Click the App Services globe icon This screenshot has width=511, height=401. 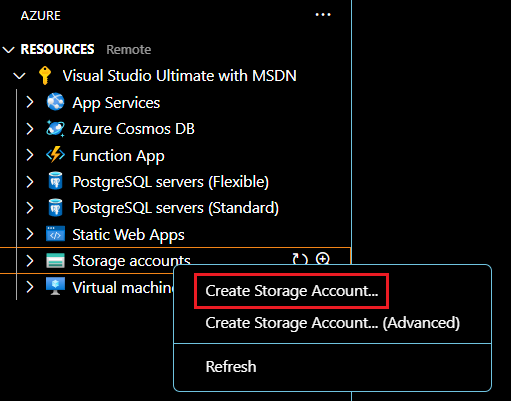tap(55, 102)
